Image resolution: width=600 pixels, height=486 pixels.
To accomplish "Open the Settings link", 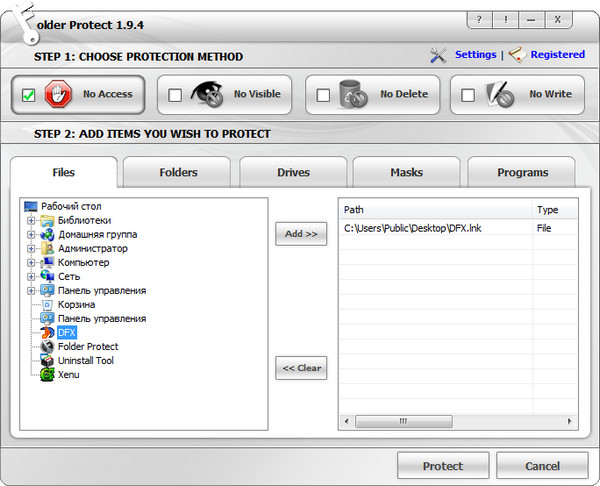I will click(476, 55).
